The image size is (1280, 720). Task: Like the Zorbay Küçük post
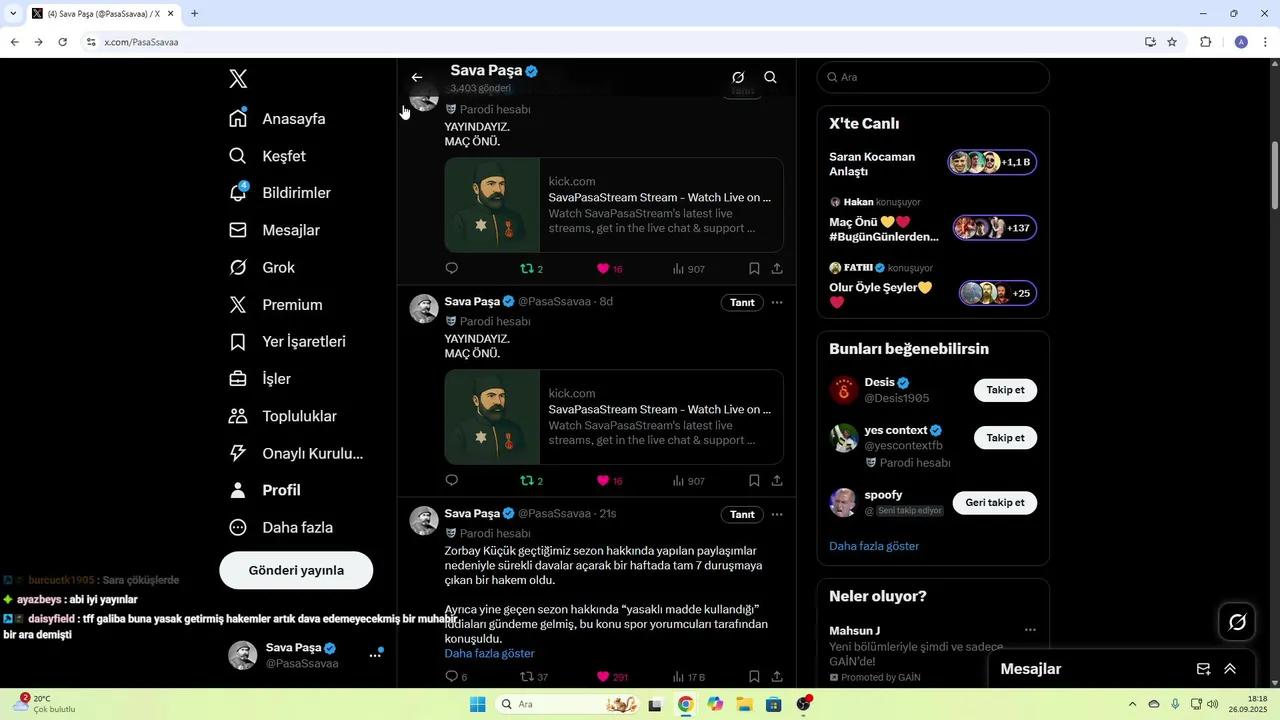(x=603, y=677)
